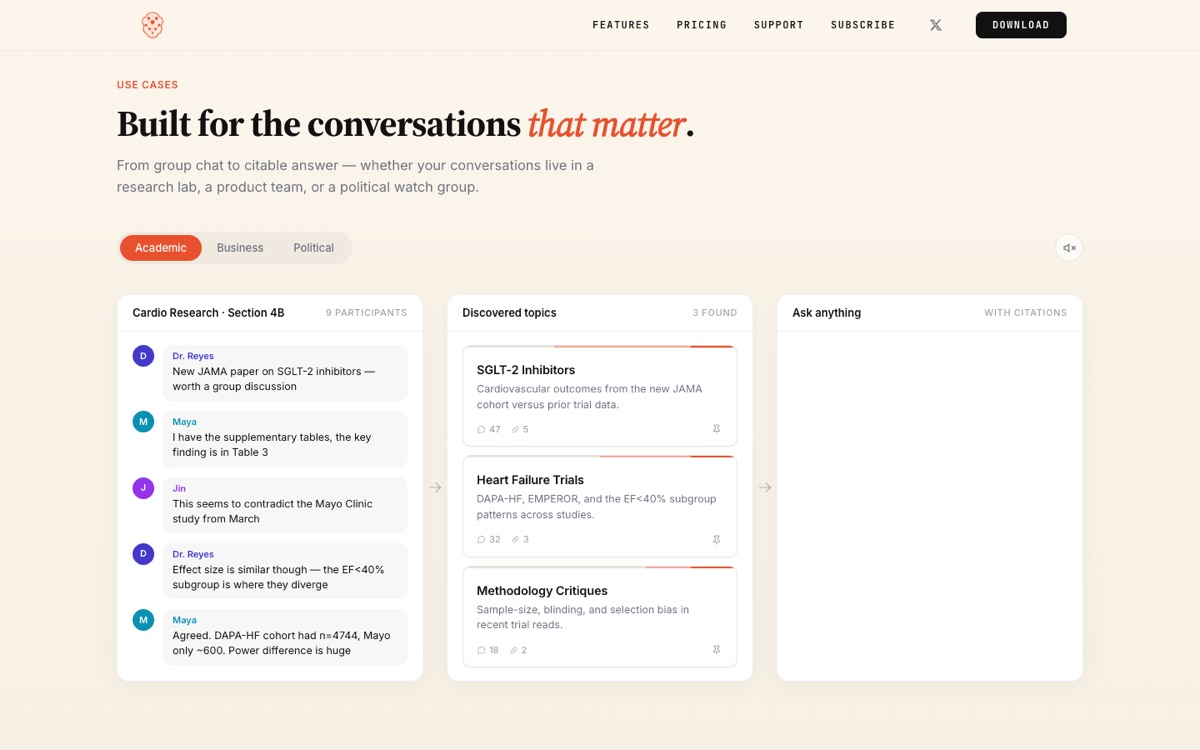Click the "Discovered topics" heading
Viewport: 1200px width, 750px height.
[509, 313]
